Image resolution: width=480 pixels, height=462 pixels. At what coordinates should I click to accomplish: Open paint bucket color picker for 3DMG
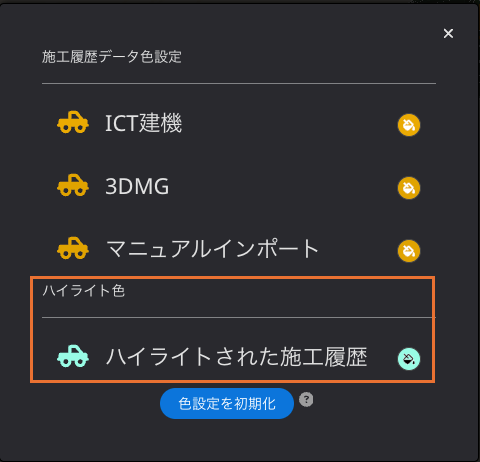tap(409, 188)
